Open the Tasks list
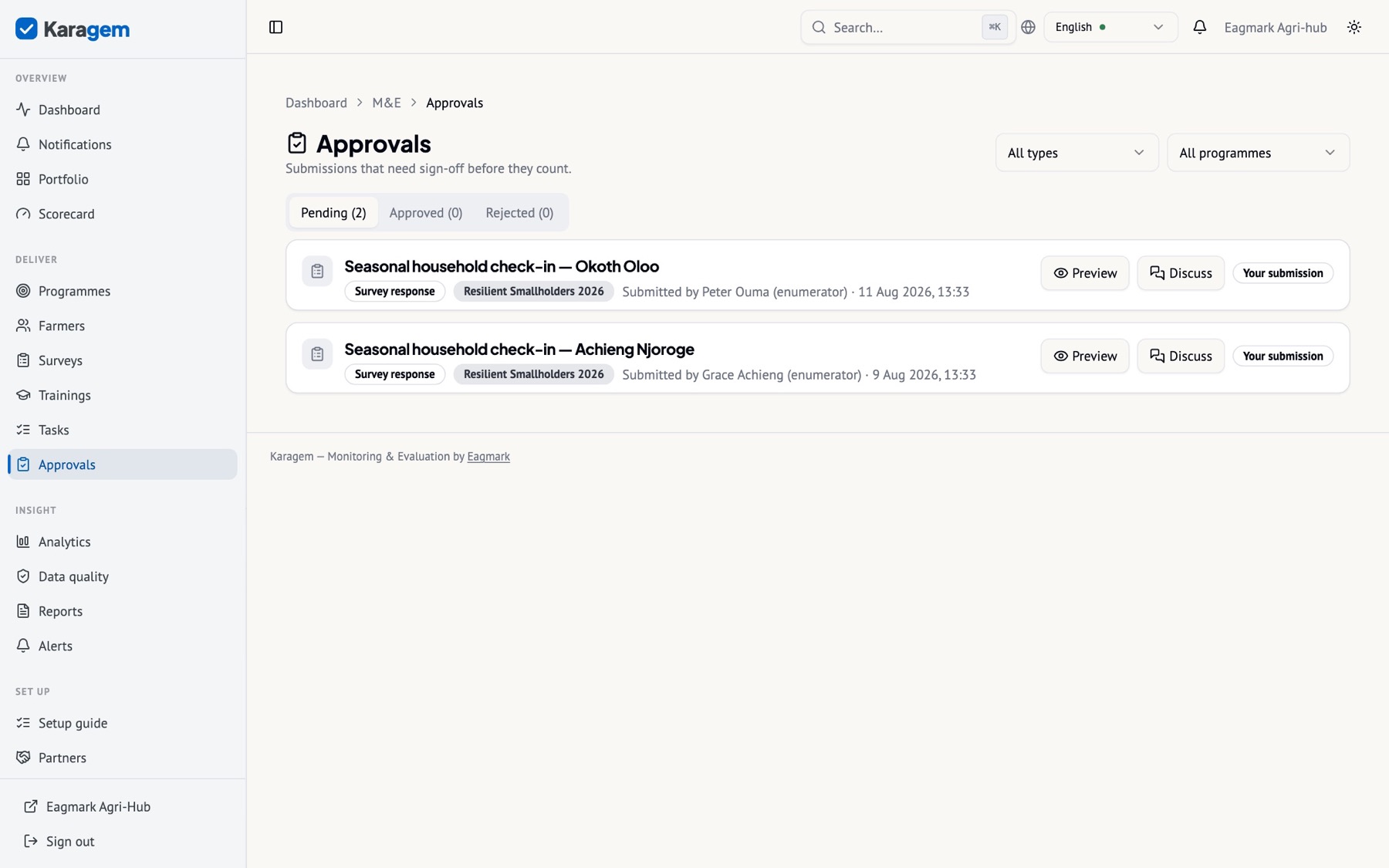 (x=123, y=430)
